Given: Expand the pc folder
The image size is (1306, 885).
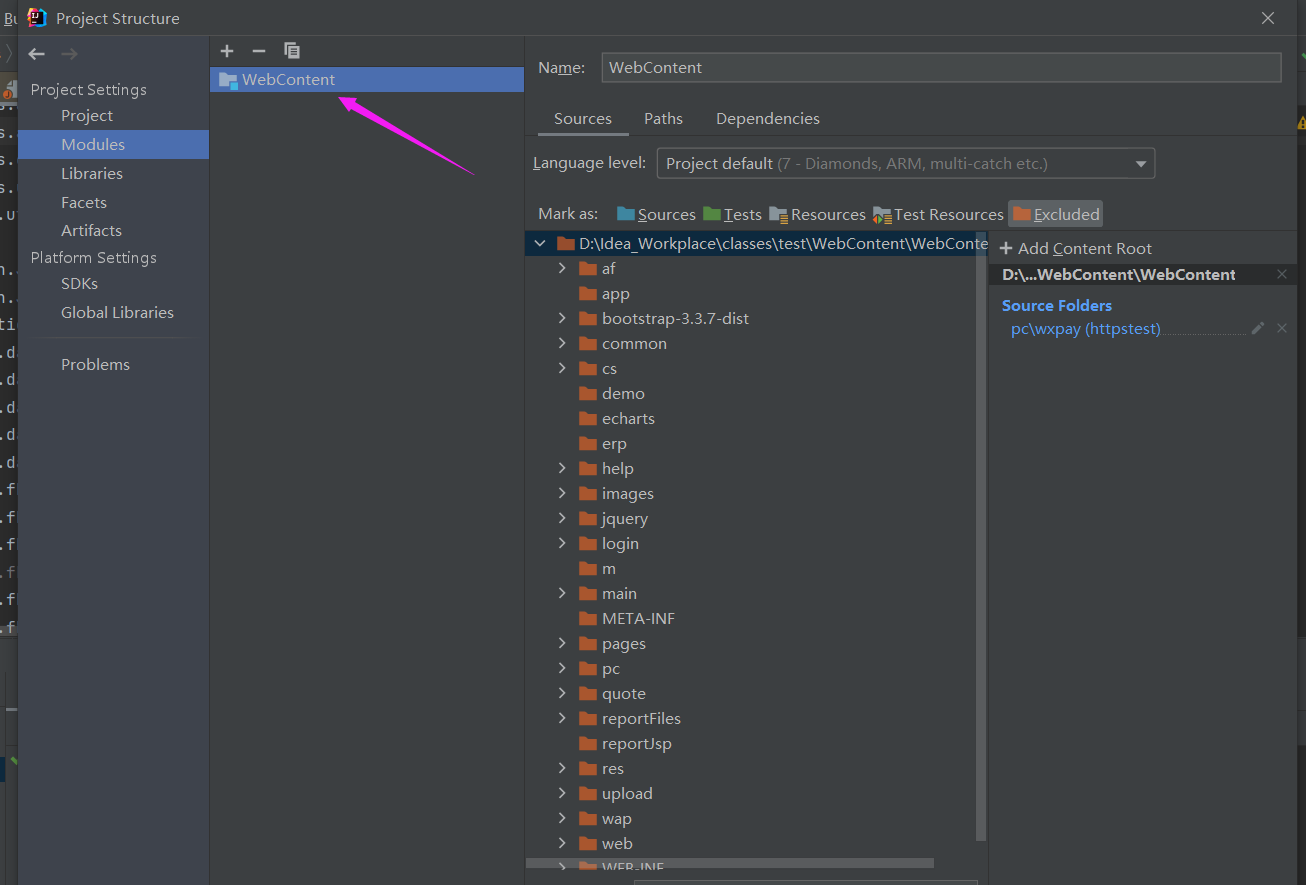Looking at the screenshot, I should (562, 668).
